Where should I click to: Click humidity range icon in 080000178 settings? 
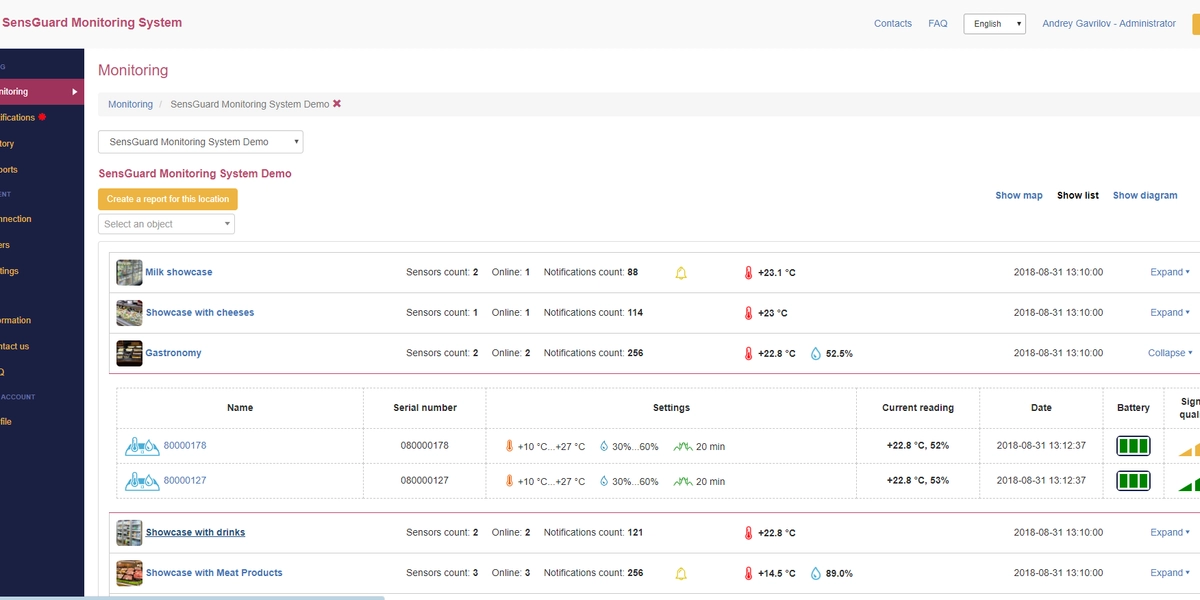coord(604,446)
